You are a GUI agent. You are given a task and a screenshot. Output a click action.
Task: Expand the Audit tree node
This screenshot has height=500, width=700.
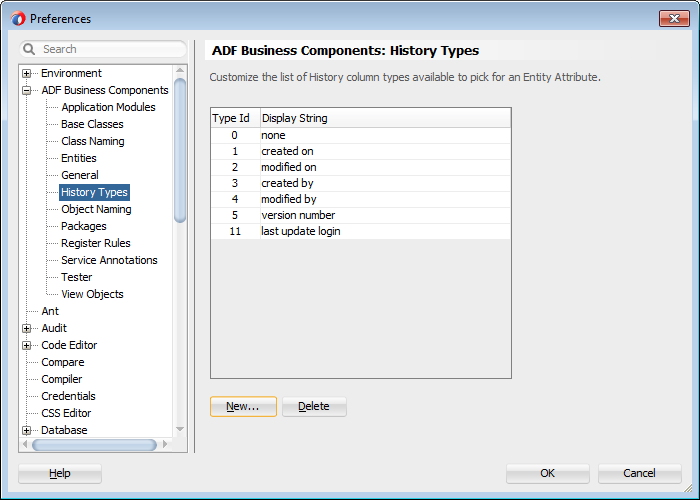coord(26,329)
